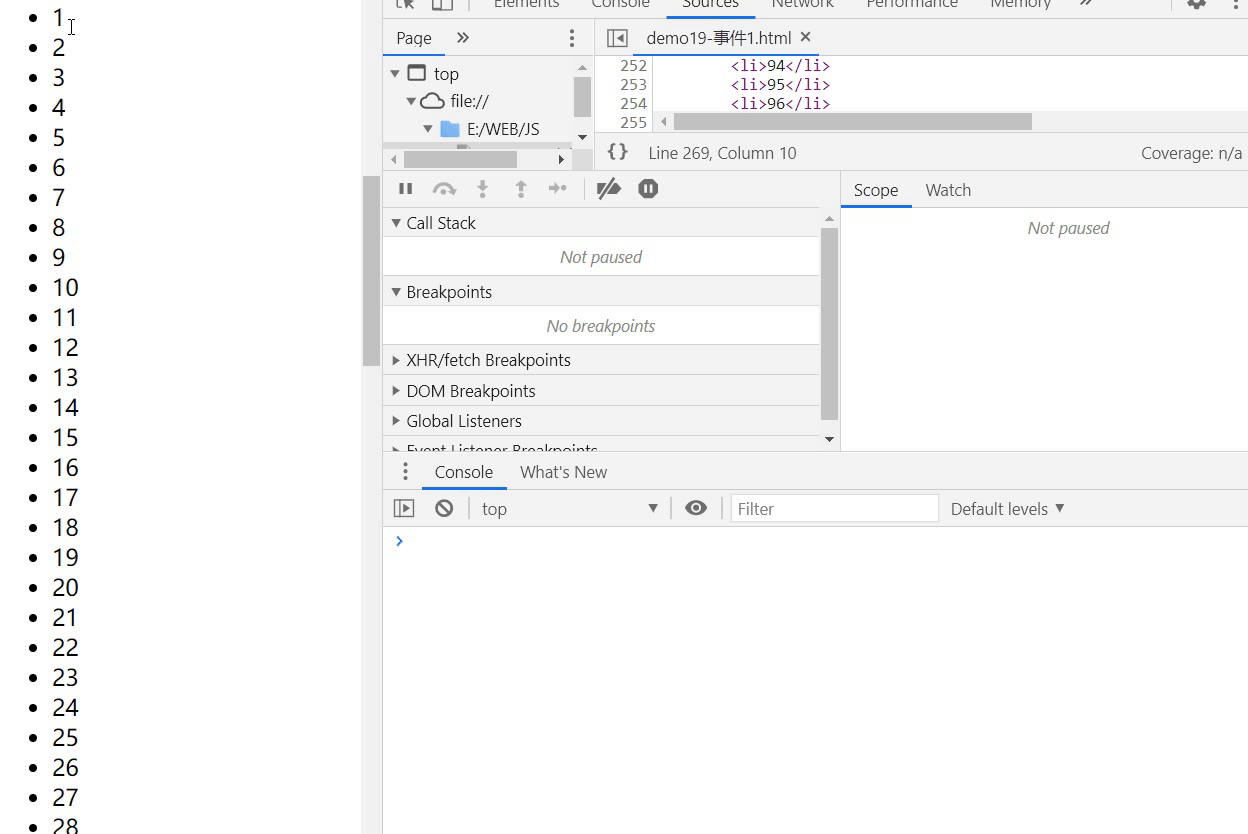Open the What's New drawer tab
Image resolution: width=1248 pixels, height=834 pixels.
click(x=563, y=472)
